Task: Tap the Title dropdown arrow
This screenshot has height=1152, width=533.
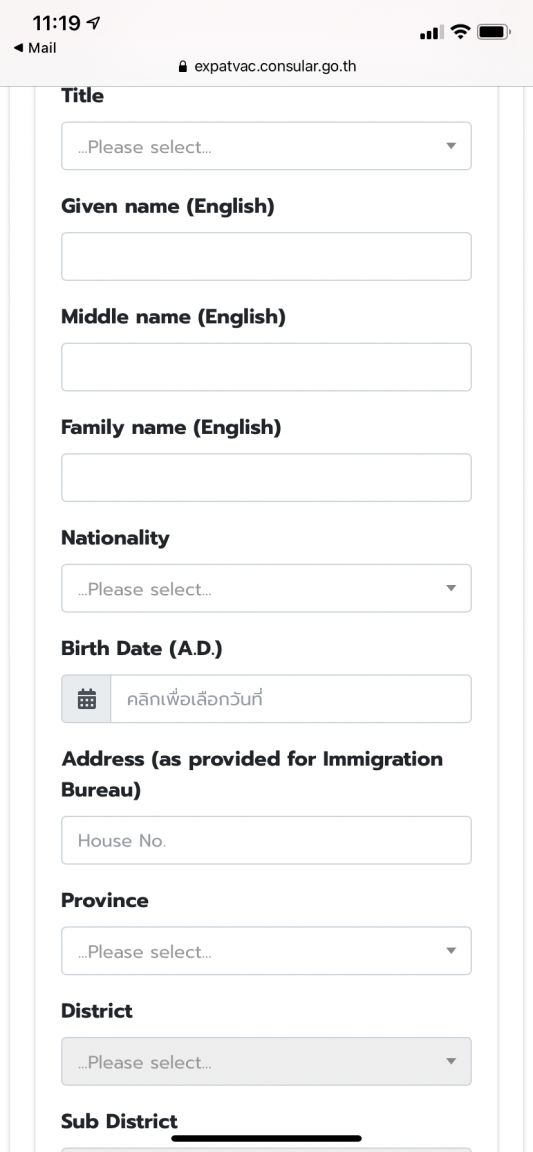Action: (x=451, y=146)
